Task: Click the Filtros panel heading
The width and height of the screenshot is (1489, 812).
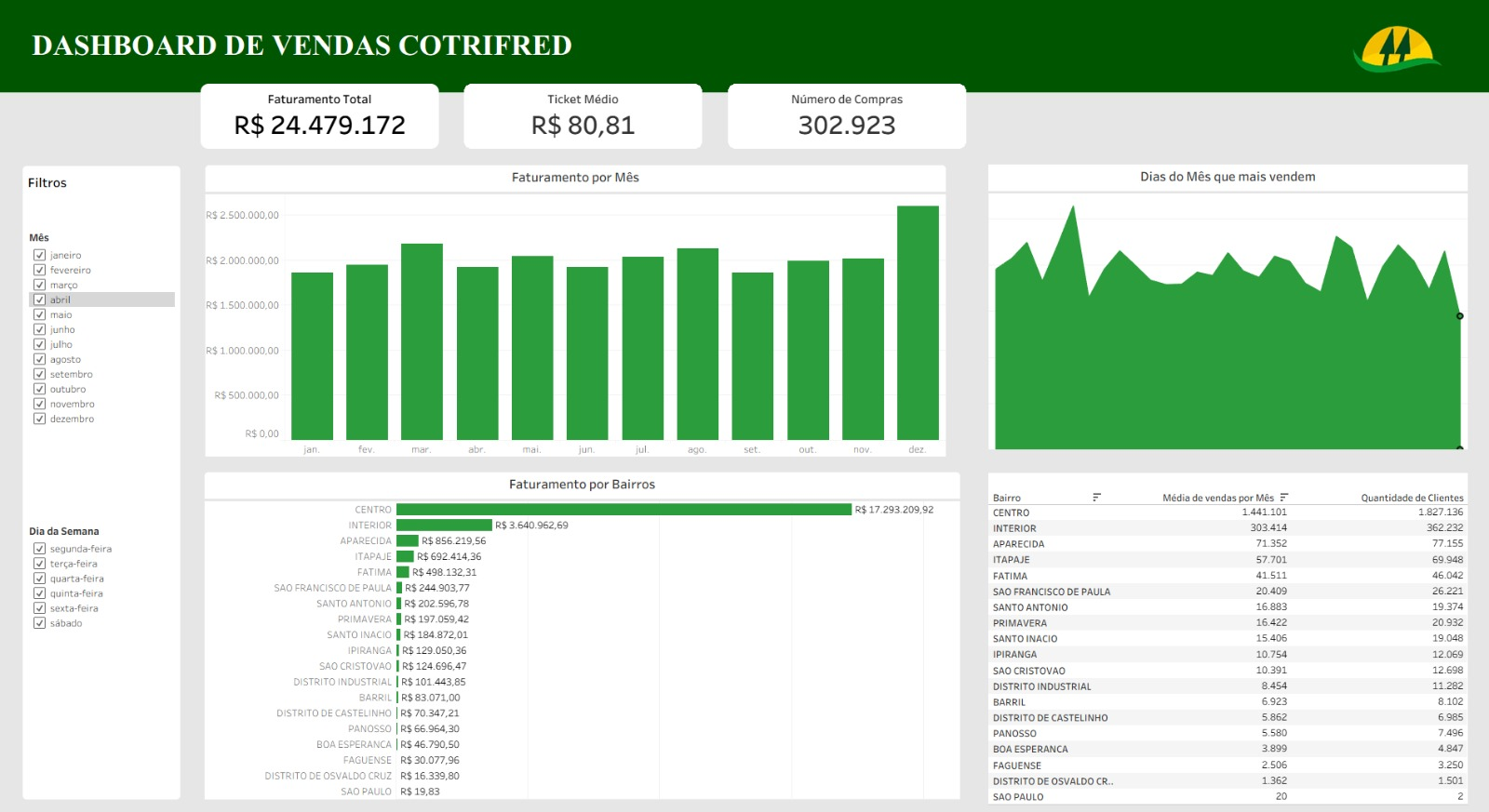Action: tap(47, 183)
